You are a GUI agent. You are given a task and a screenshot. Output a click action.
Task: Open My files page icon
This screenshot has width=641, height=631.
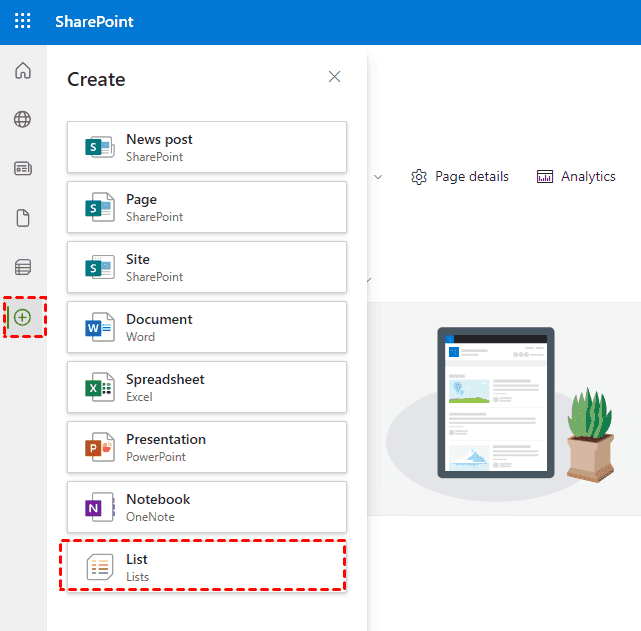[23, 218]
